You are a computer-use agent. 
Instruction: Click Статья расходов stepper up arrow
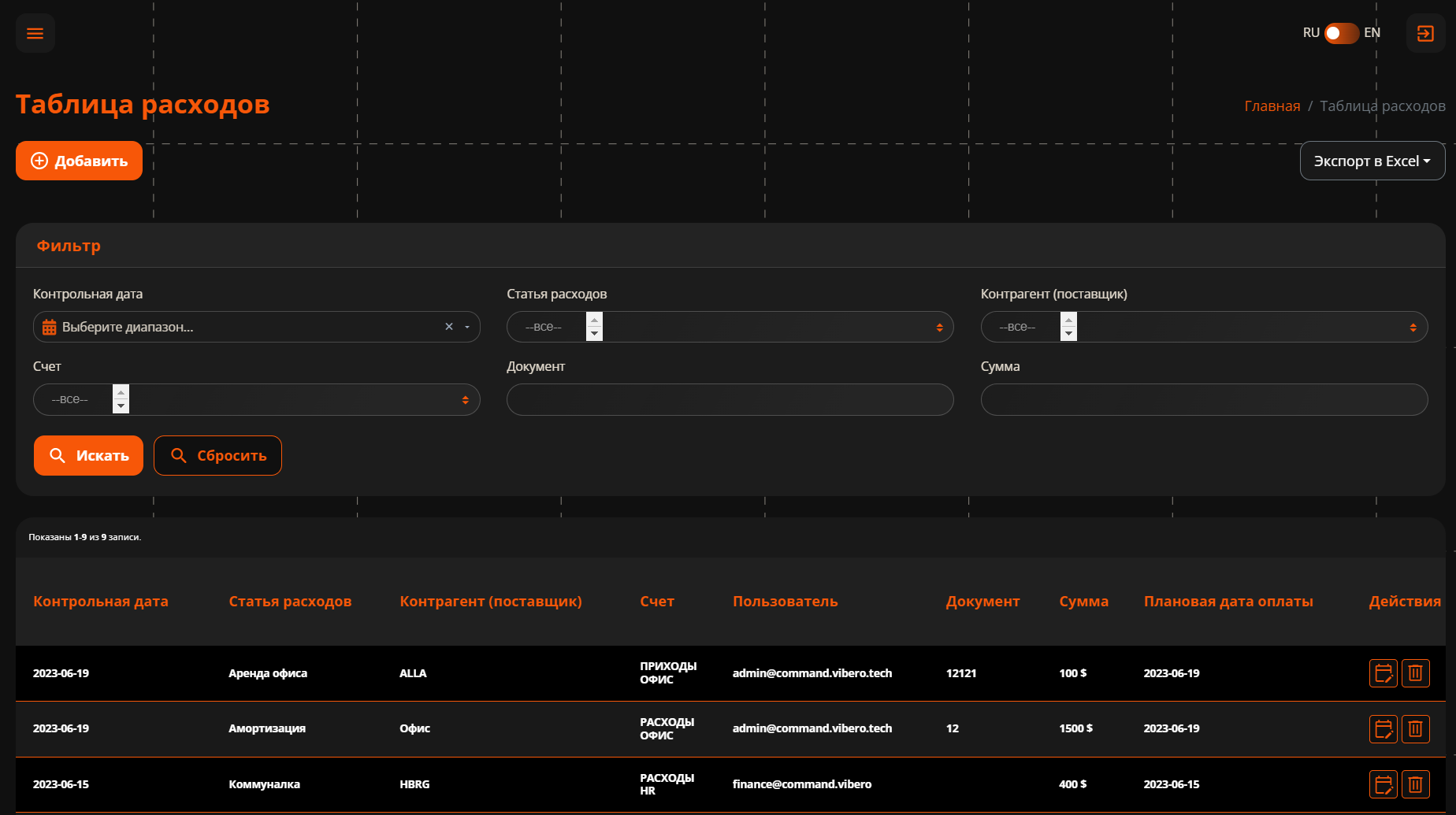(595, 319)
